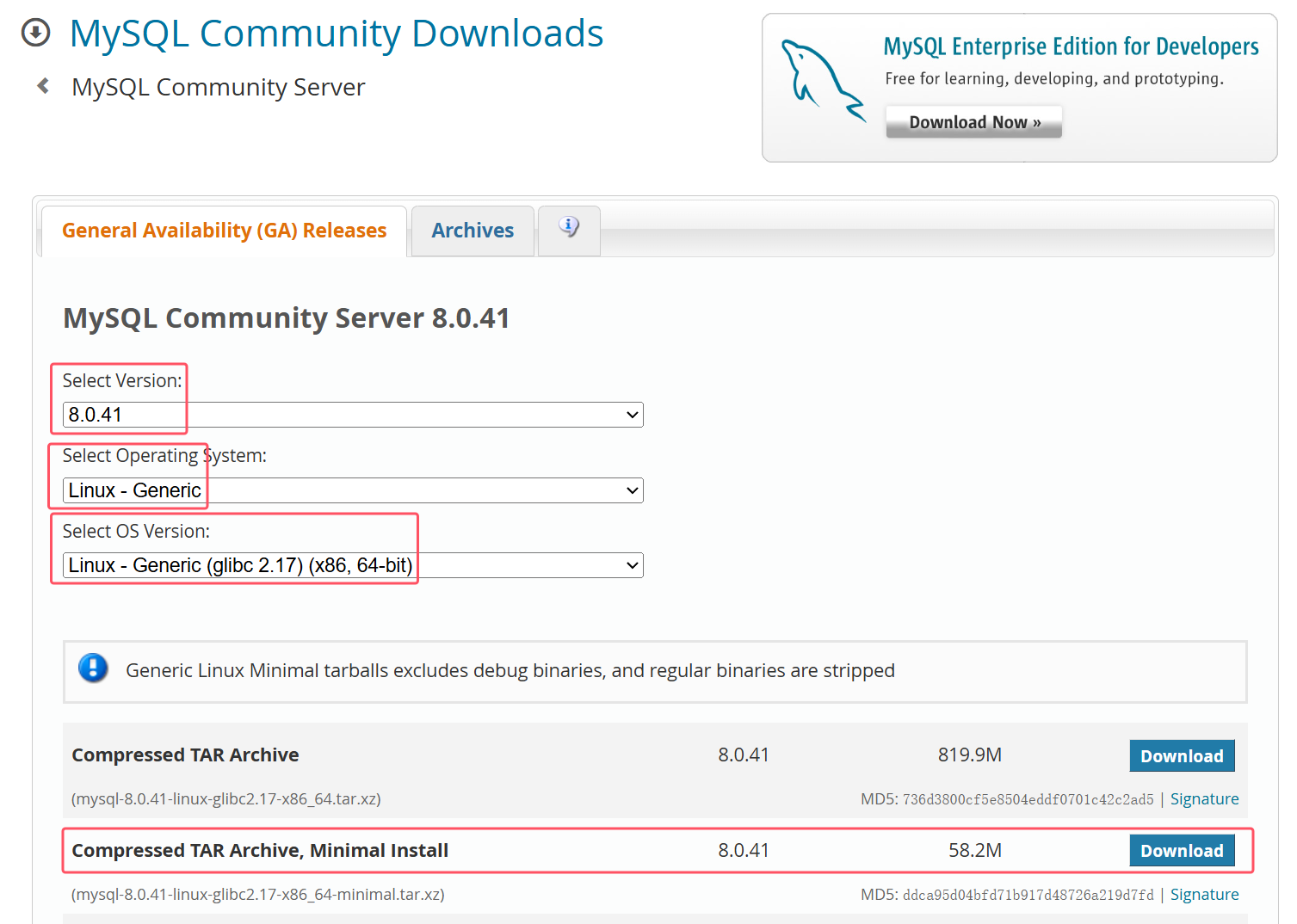Click the blue exclamation notice icon
The image size is (1297, 924).
point(93,668)
